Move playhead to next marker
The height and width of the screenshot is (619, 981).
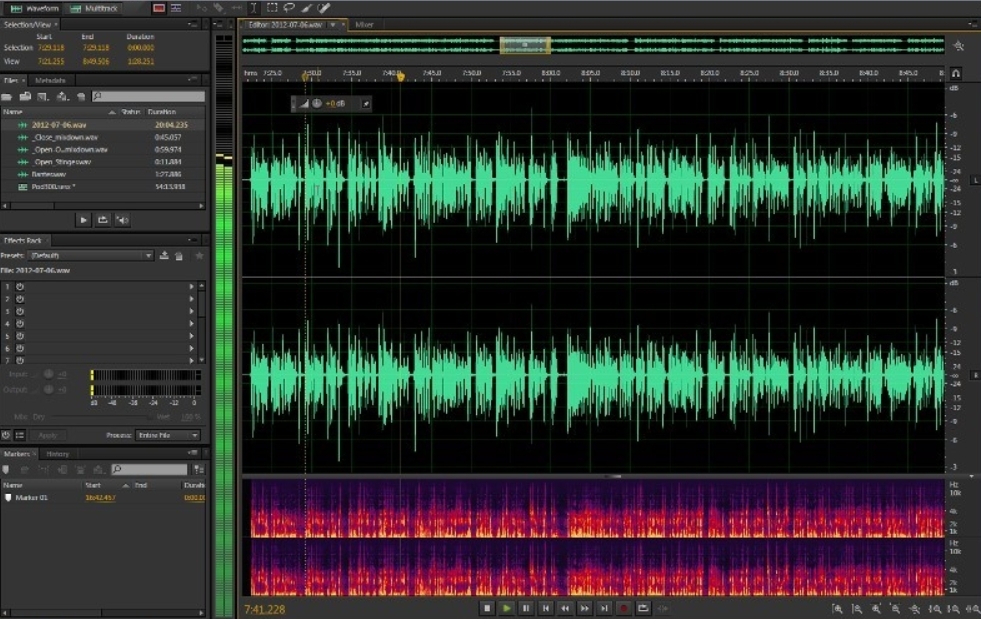pos(604,608)
